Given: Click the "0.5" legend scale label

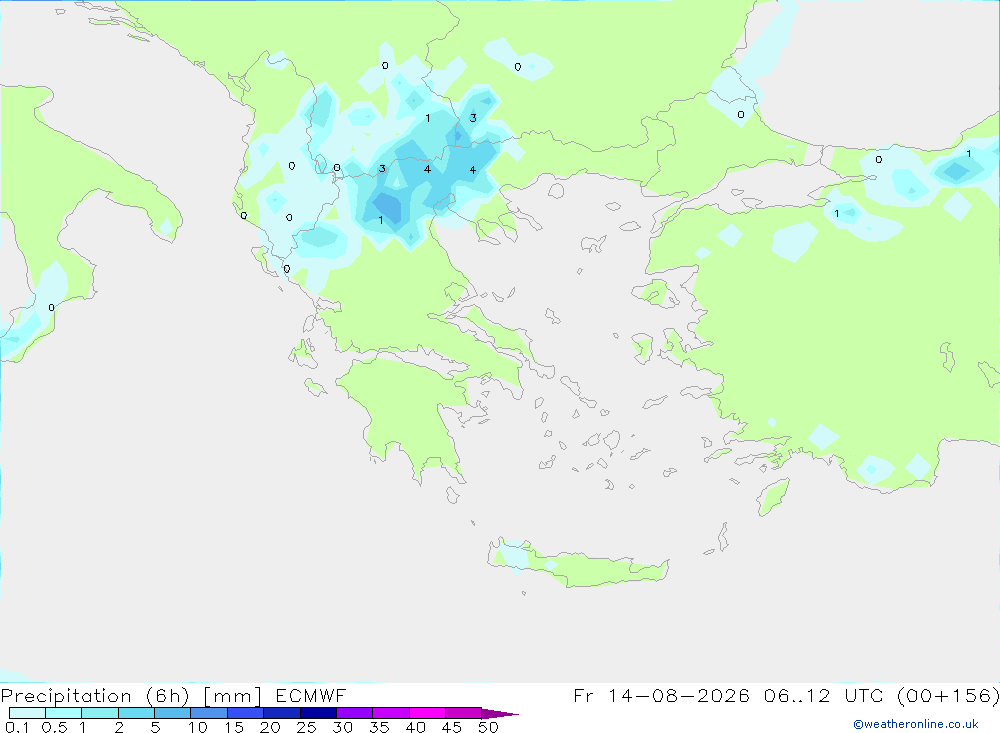Looking at the screenshot, I should click(54, 727).
